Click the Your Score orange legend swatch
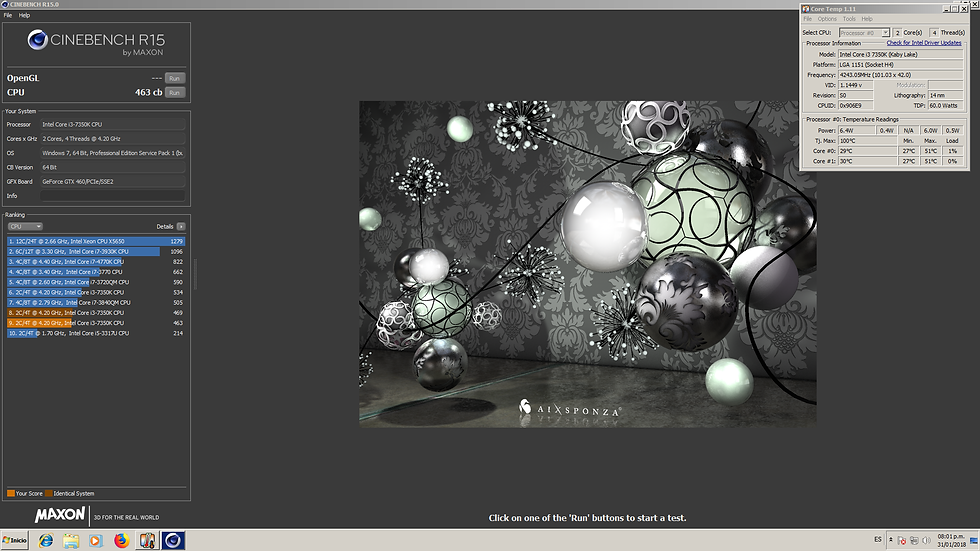Image resolution: width=980 pixels, height=551 pixels. point(11,493)
